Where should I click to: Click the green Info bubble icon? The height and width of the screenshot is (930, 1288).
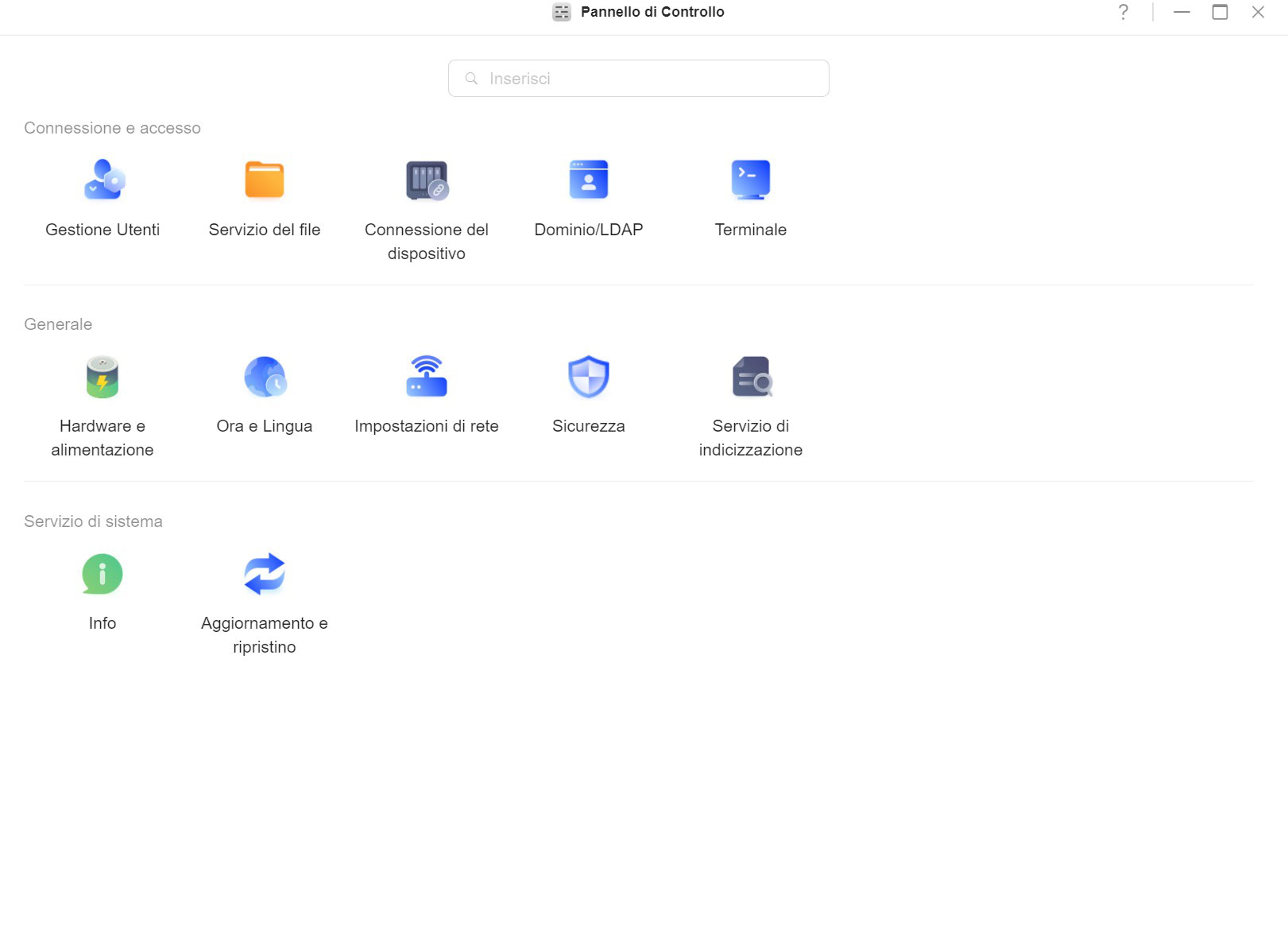point(102,574)
